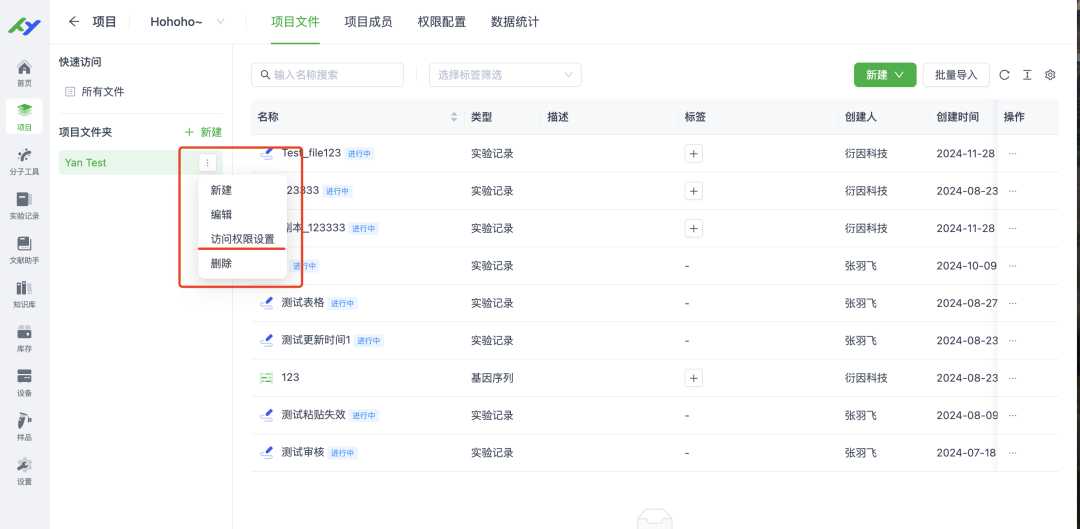
Task: Open actions ellipsis for 测试粘贴失效 row
Action: coord(1012,415)
